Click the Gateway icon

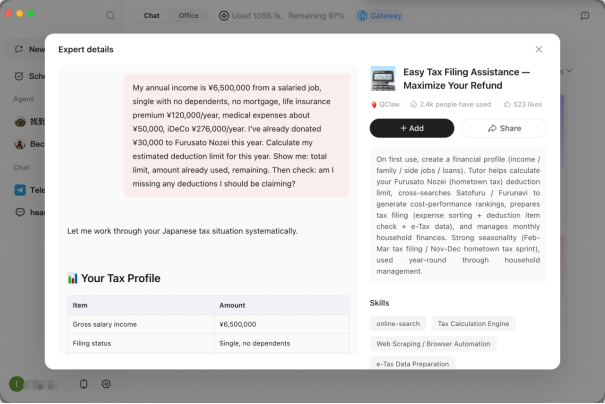click(362, 16)
